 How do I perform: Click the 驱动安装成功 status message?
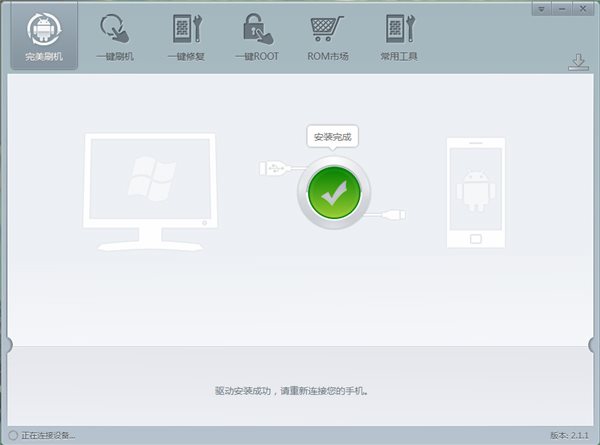pos(291,391)
